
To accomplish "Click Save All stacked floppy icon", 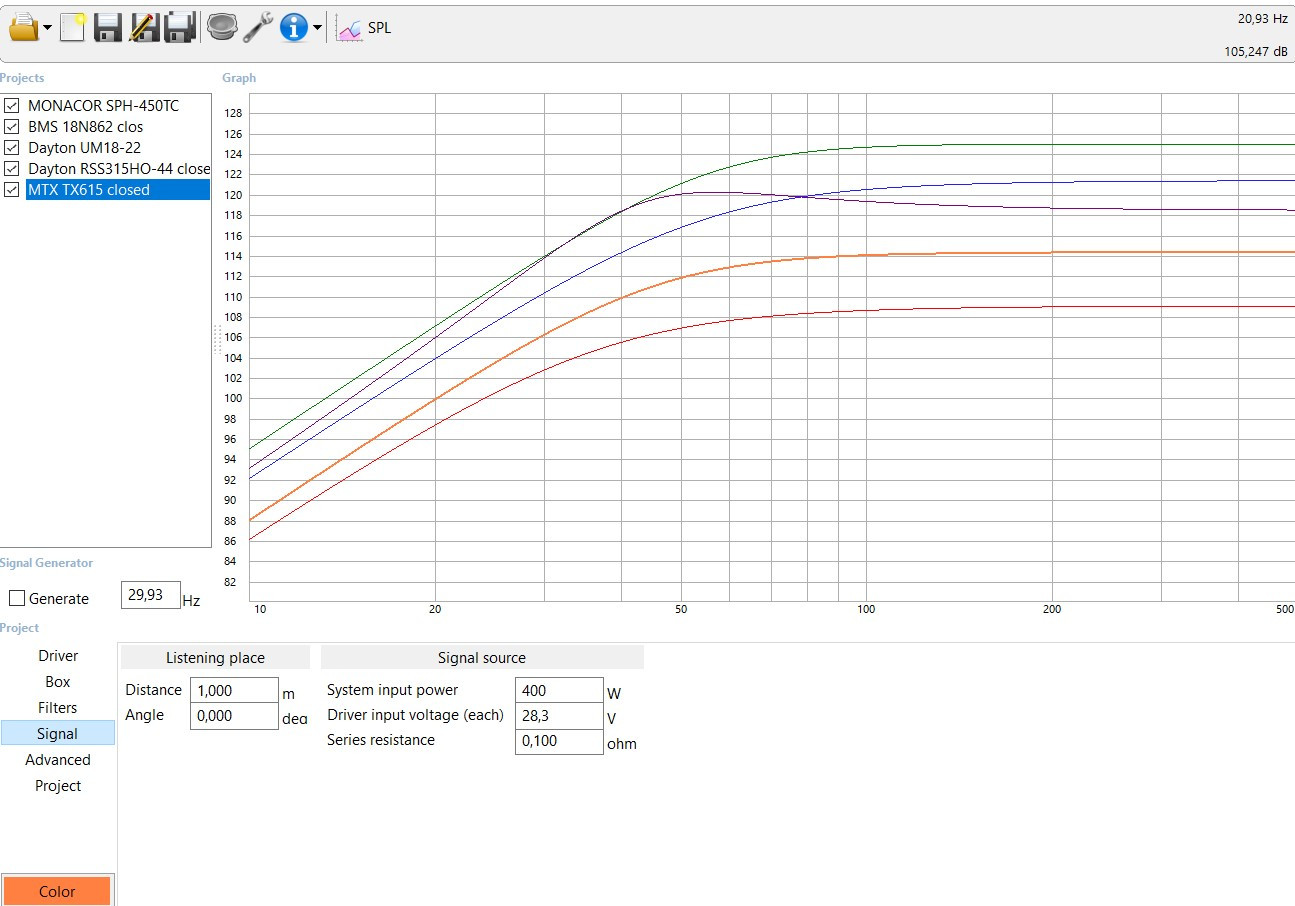I will (x=180, y=28).
